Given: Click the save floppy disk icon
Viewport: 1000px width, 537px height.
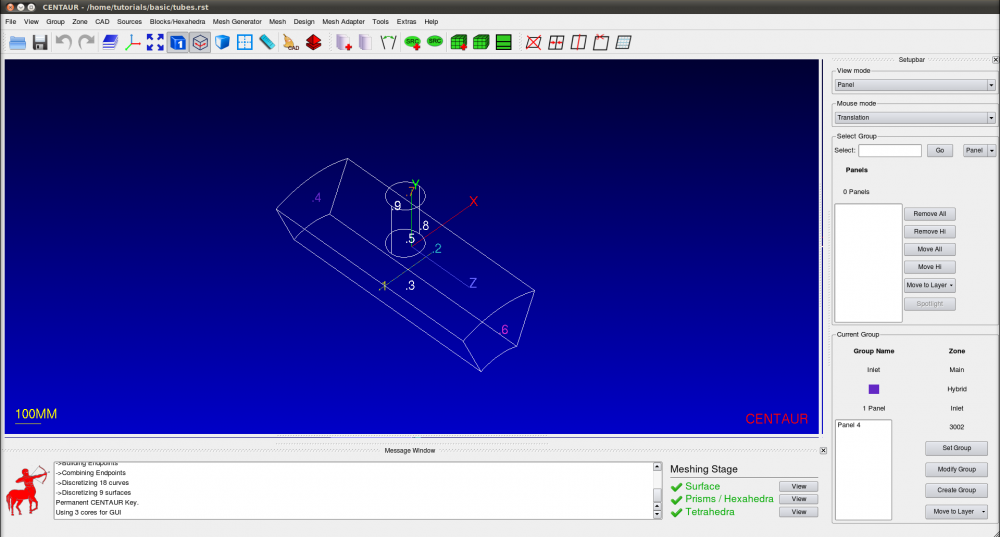Looking at the screenshot, I should (40, 43).
